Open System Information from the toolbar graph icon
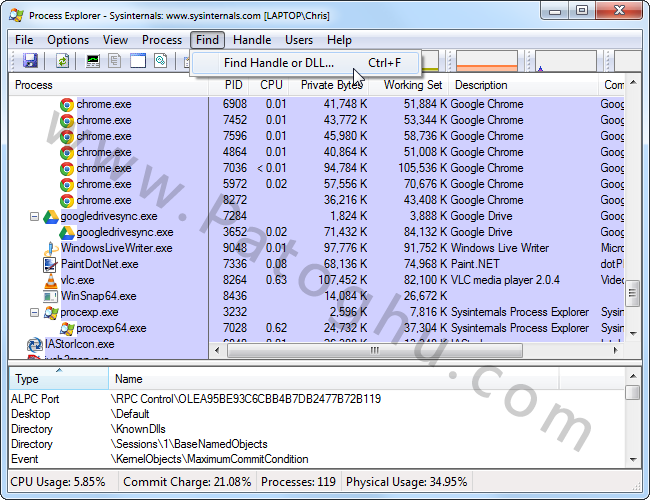The image size is (650, 500). tap(93, 61)
